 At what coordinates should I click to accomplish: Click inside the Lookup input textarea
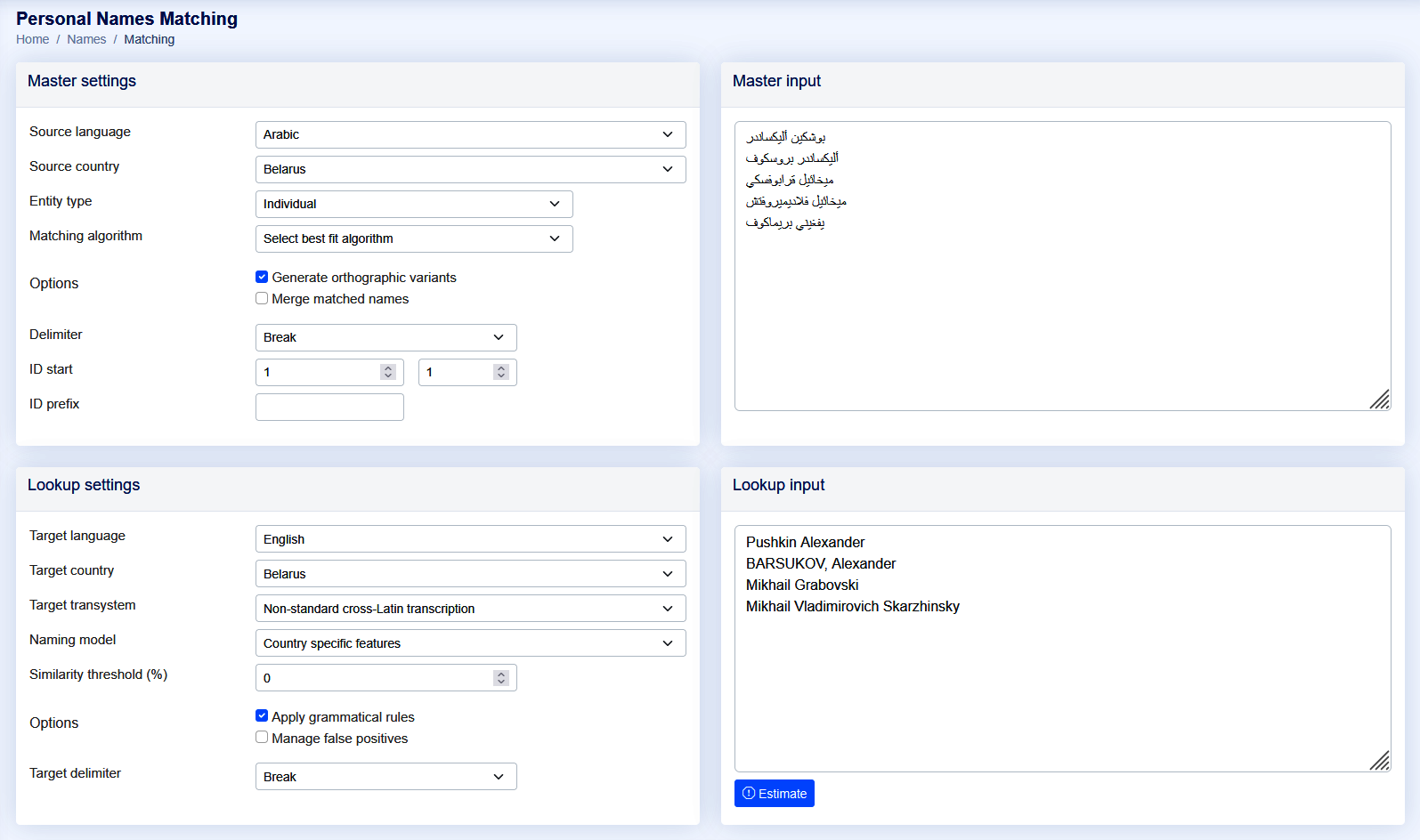[x=1062, y=649]
